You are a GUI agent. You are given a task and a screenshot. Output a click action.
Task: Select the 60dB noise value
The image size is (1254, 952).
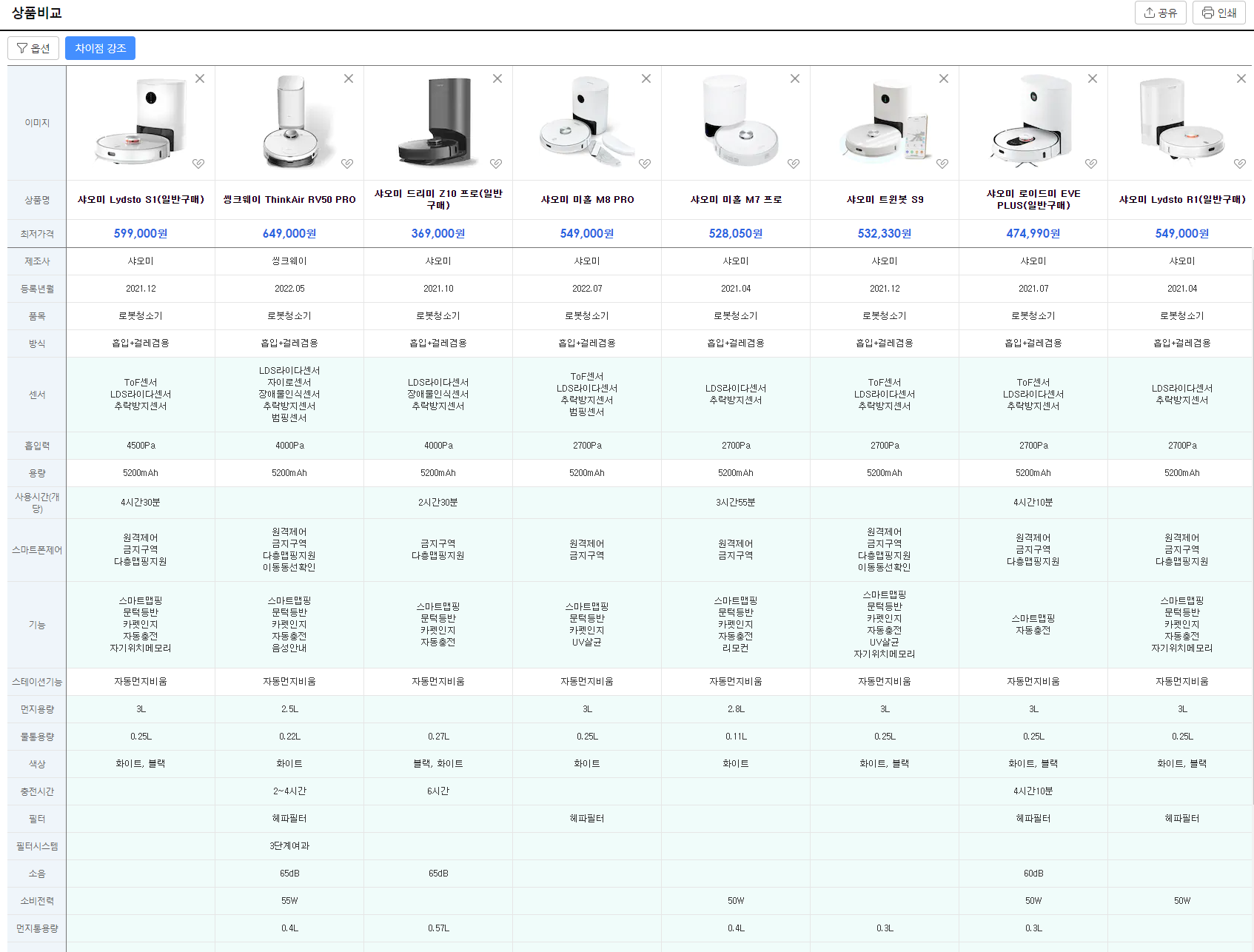click(1033, 874)
